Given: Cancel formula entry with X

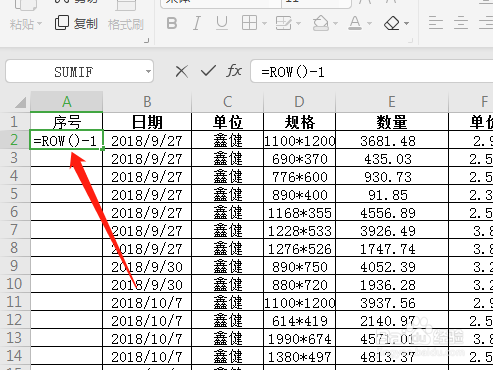Looking at the screenshot, I should coord(182,71).
